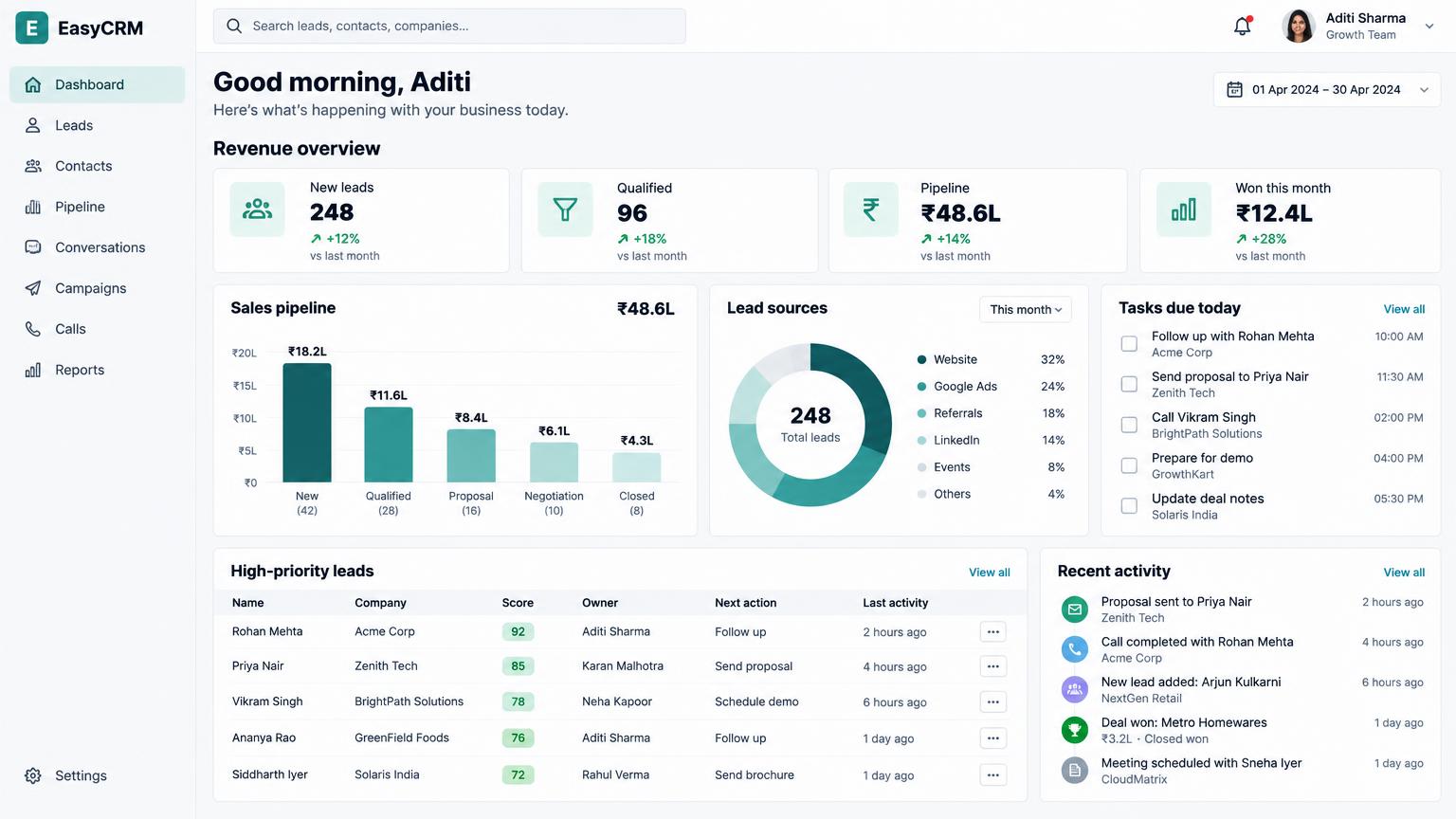The image size is (1456, 819).
Task: Check Call Vikram Singh task
Action: click(1129, 425)
